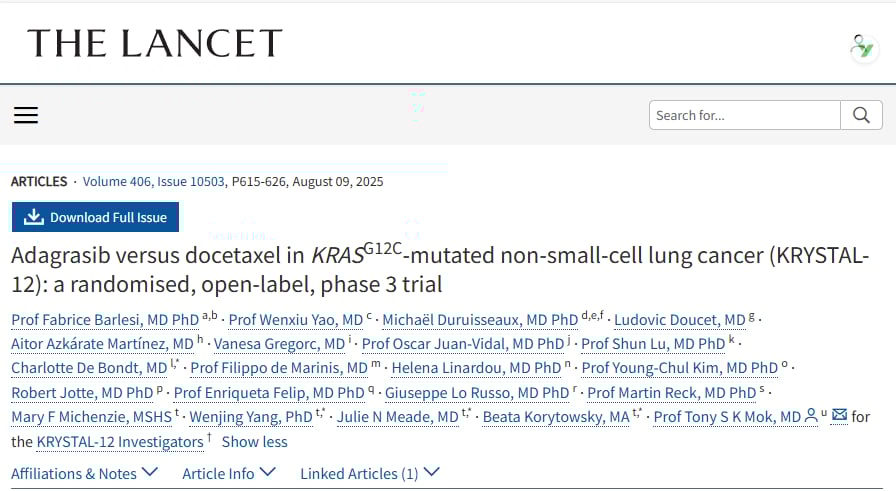Click the envelope icon for Tony Mok
Image resolution: width=896 pixels, height=491 pixels.
839,416
